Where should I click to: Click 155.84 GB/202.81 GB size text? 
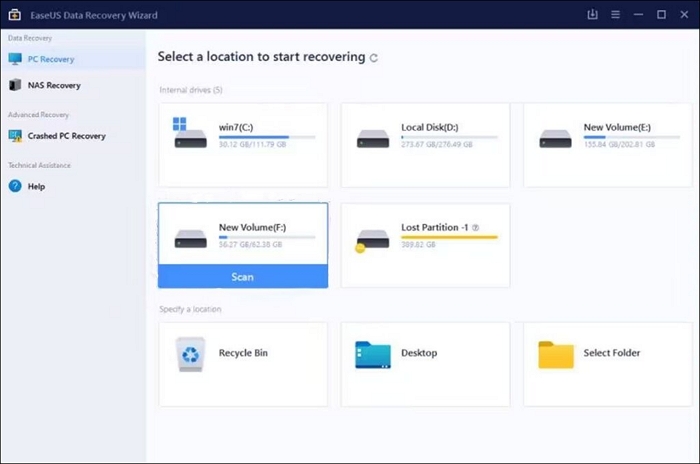point(619,144)
